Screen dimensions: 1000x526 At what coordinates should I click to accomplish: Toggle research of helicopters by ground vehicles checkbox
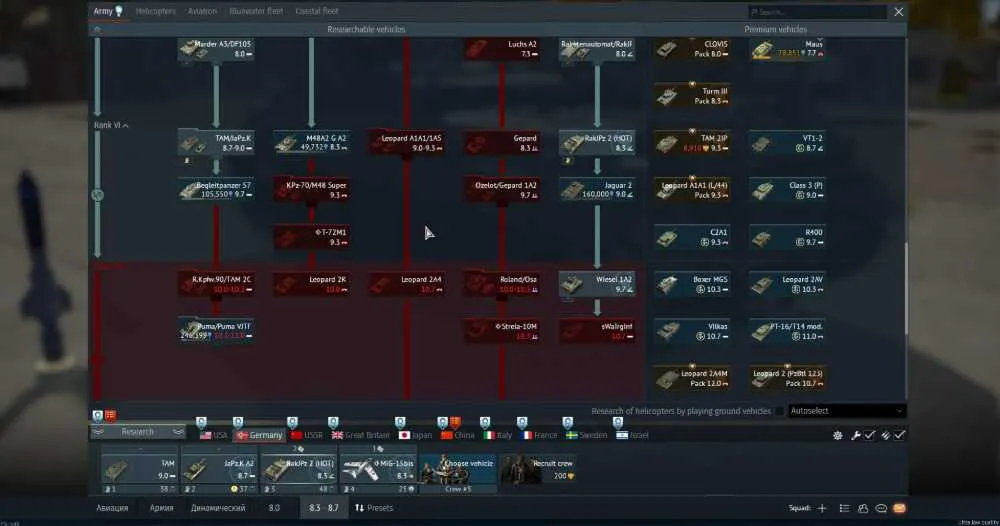[779, 411]
